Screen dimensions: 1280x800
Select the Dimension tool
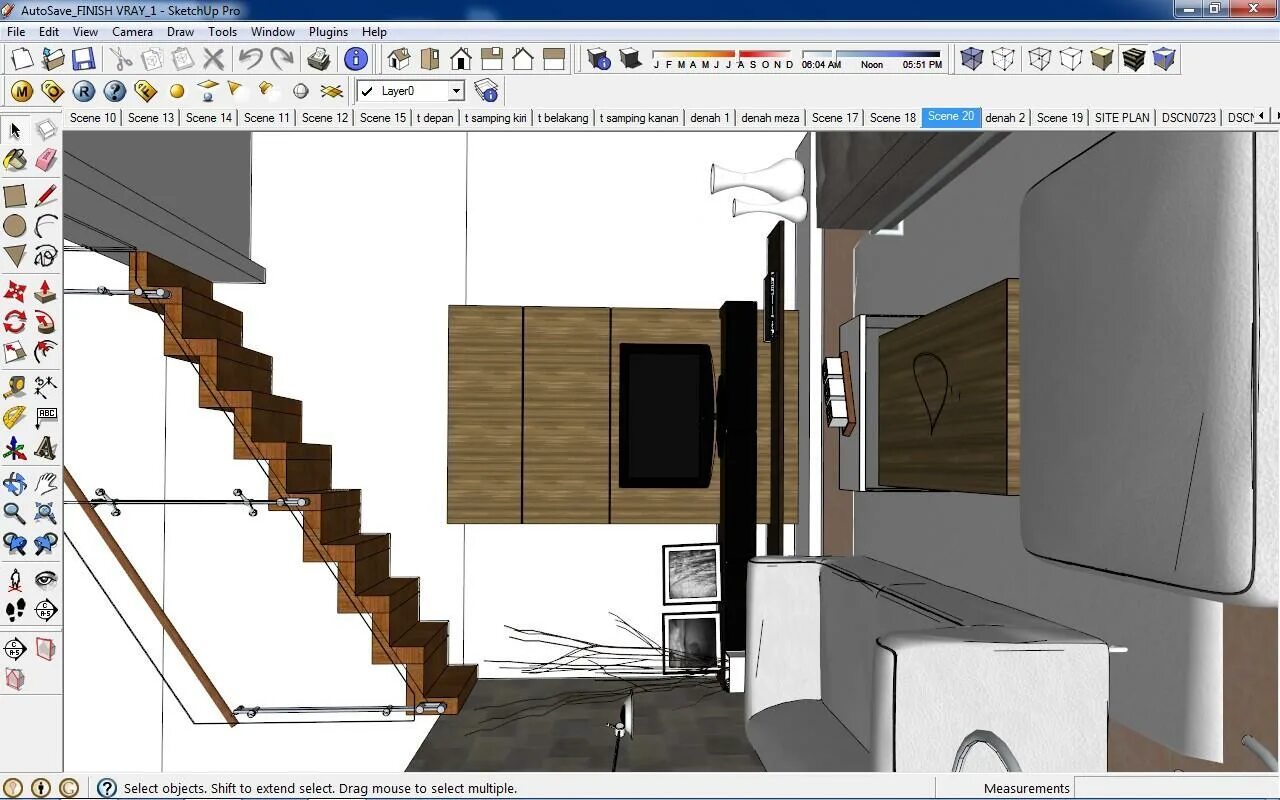click(46, 387)
